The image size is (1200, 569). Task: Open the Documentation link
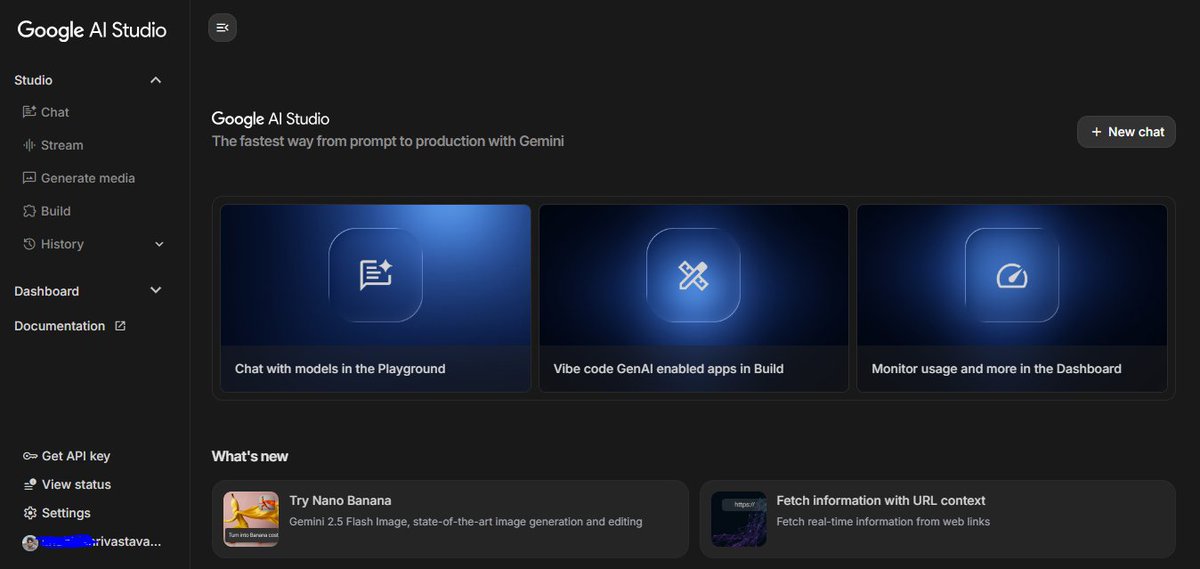(x=59, y=326)
